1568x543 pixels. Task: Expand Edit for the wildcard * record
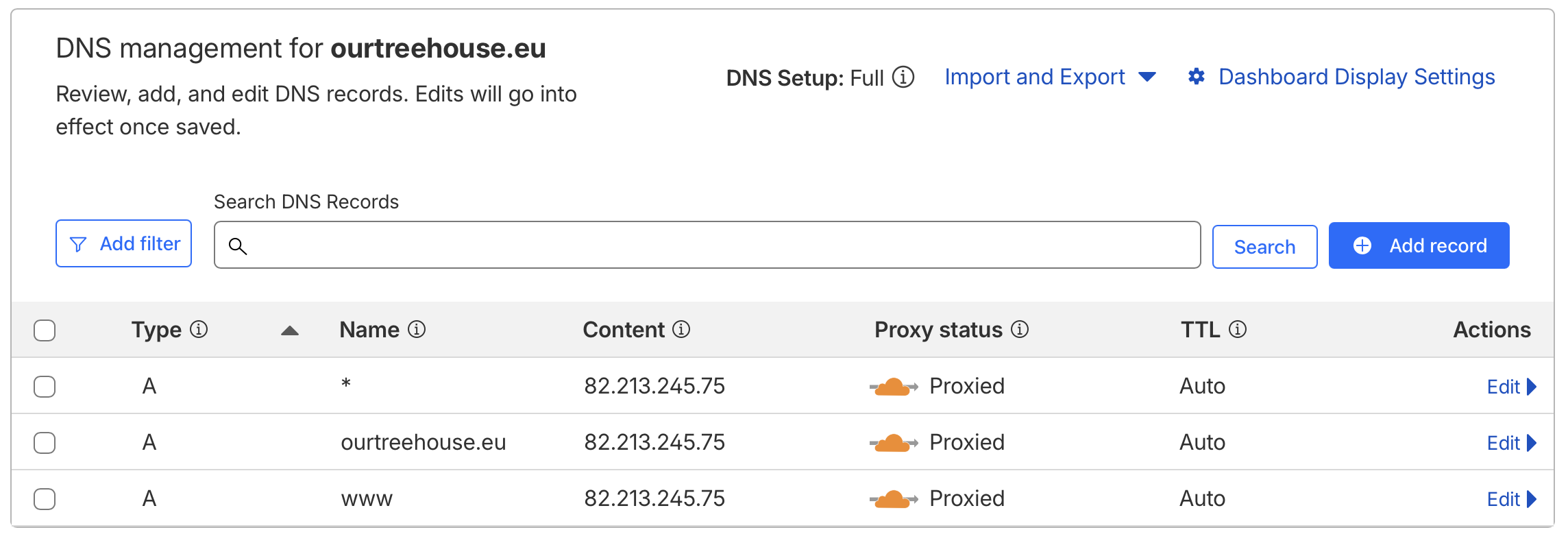pos(1511,387)
